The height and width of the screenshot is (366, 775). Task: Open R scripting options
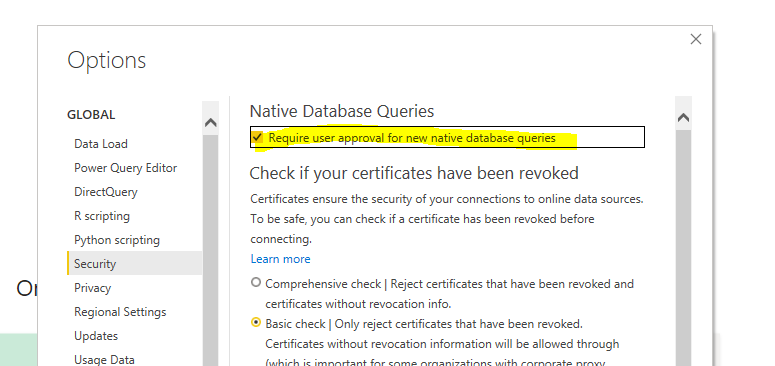click(102, 216)
